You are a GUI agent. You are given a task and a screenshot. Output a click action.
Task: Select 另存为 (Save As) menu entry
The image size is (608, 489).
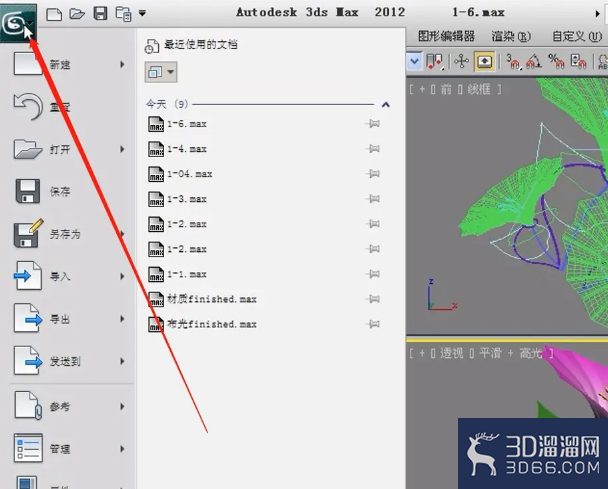tap(70, 234)
